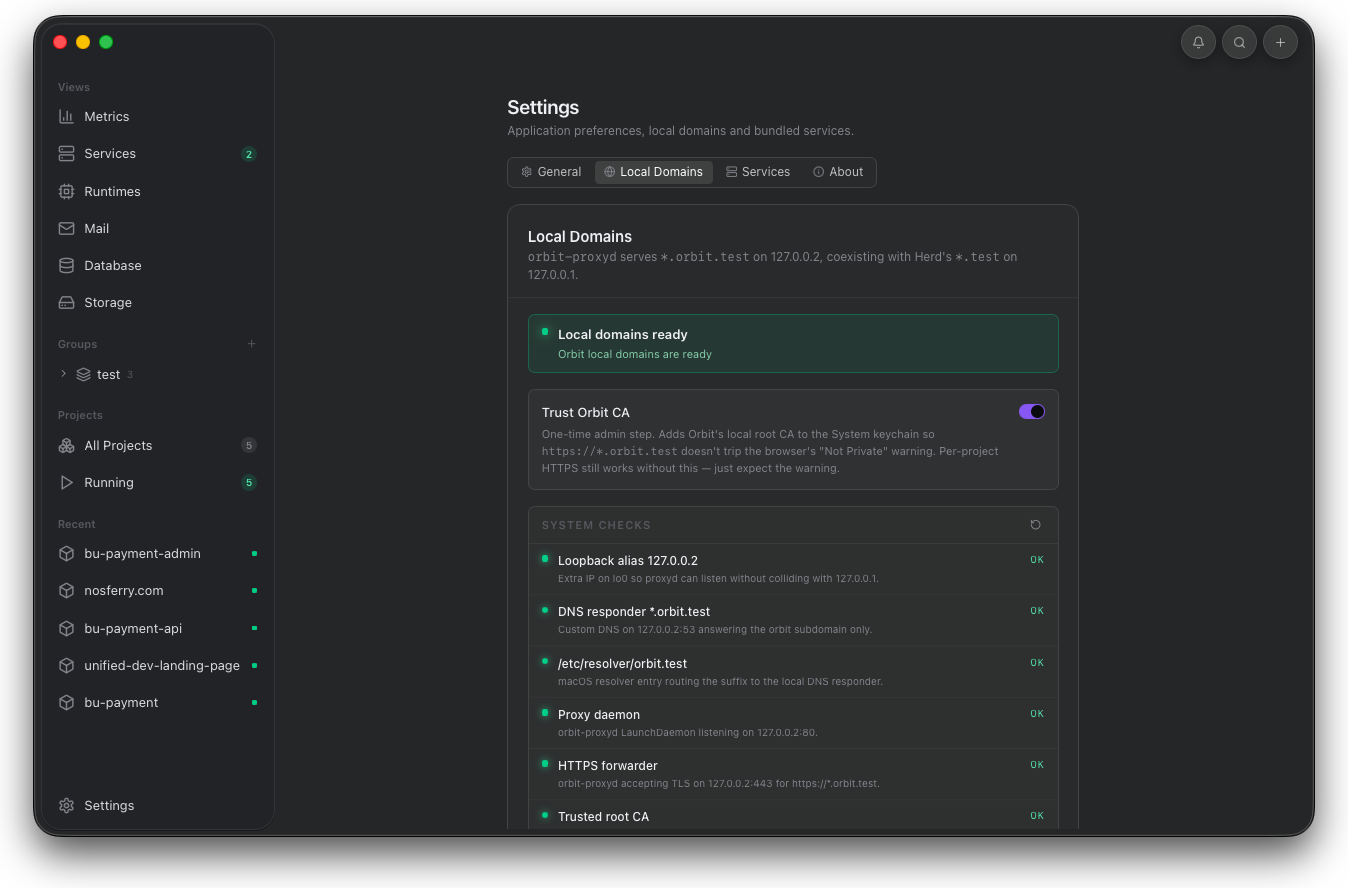This screenshot has height=888, width=1348.
Task: Switch to the Local Domains tab
Action: point(654,172)
